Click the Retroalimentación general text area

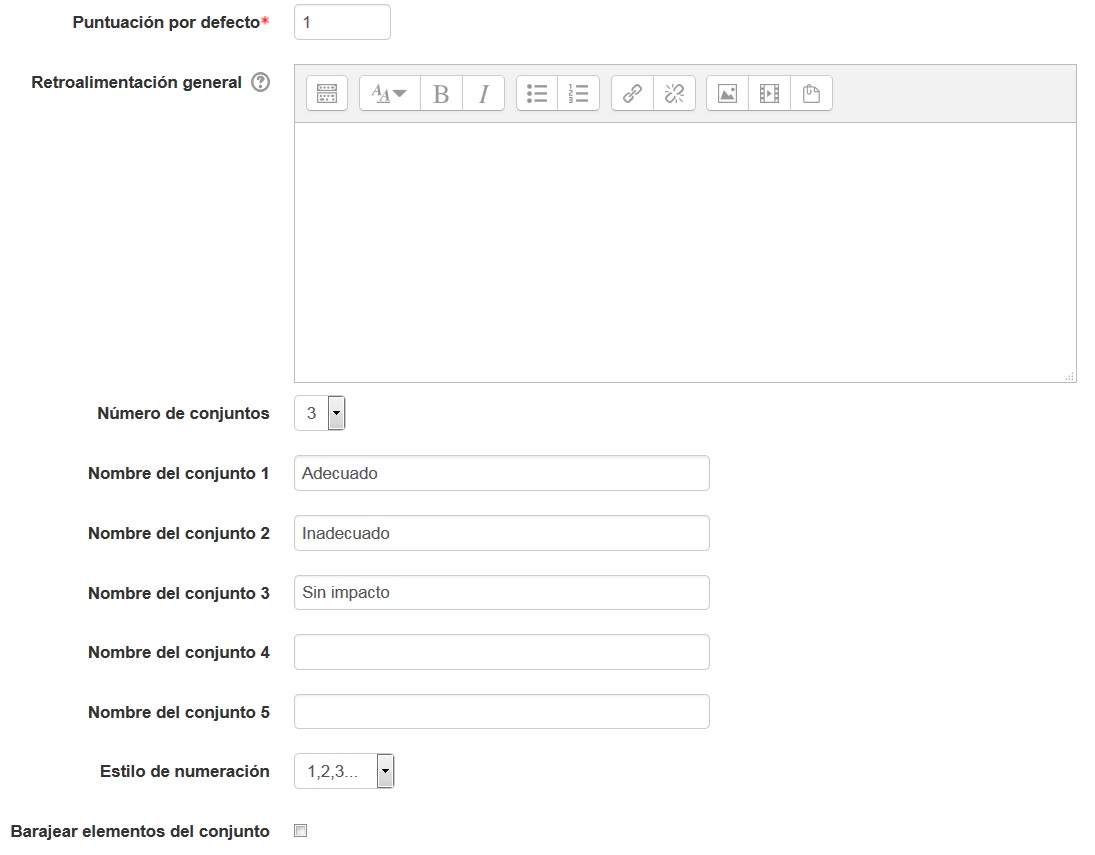point(684,251)
